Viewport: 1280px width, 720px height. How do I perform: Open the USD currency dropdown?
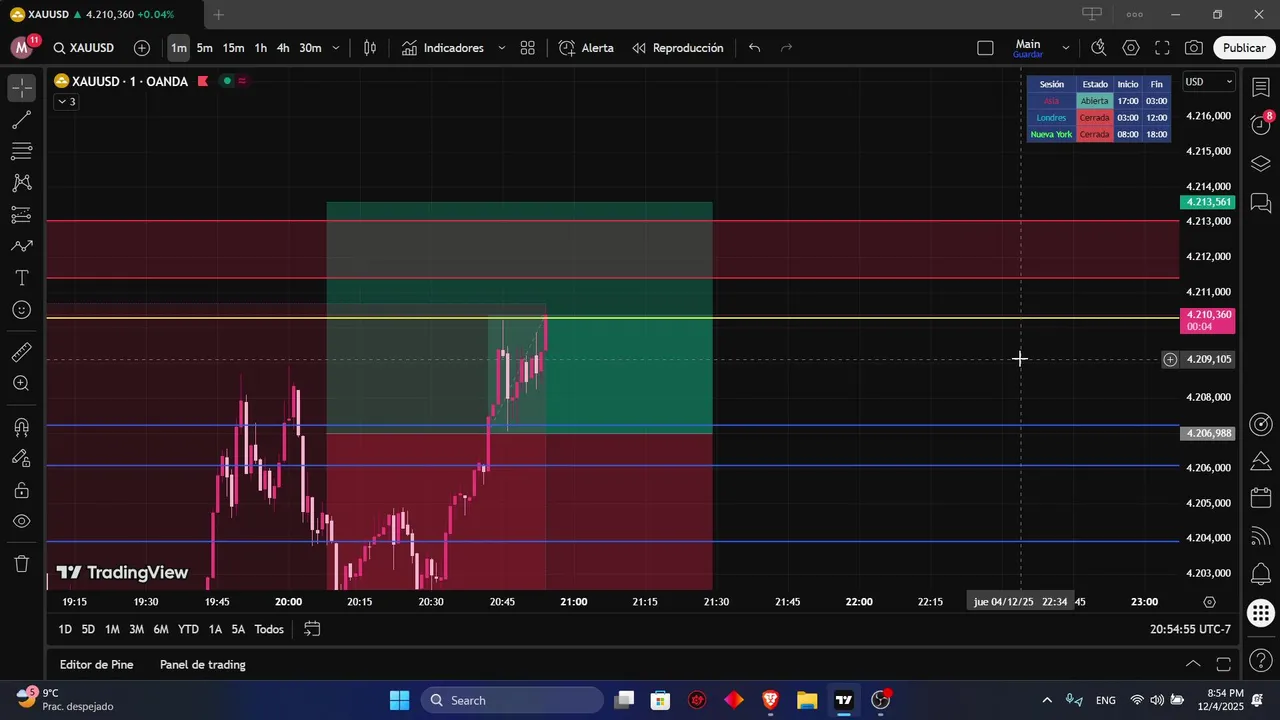(x=1209, y=82)
